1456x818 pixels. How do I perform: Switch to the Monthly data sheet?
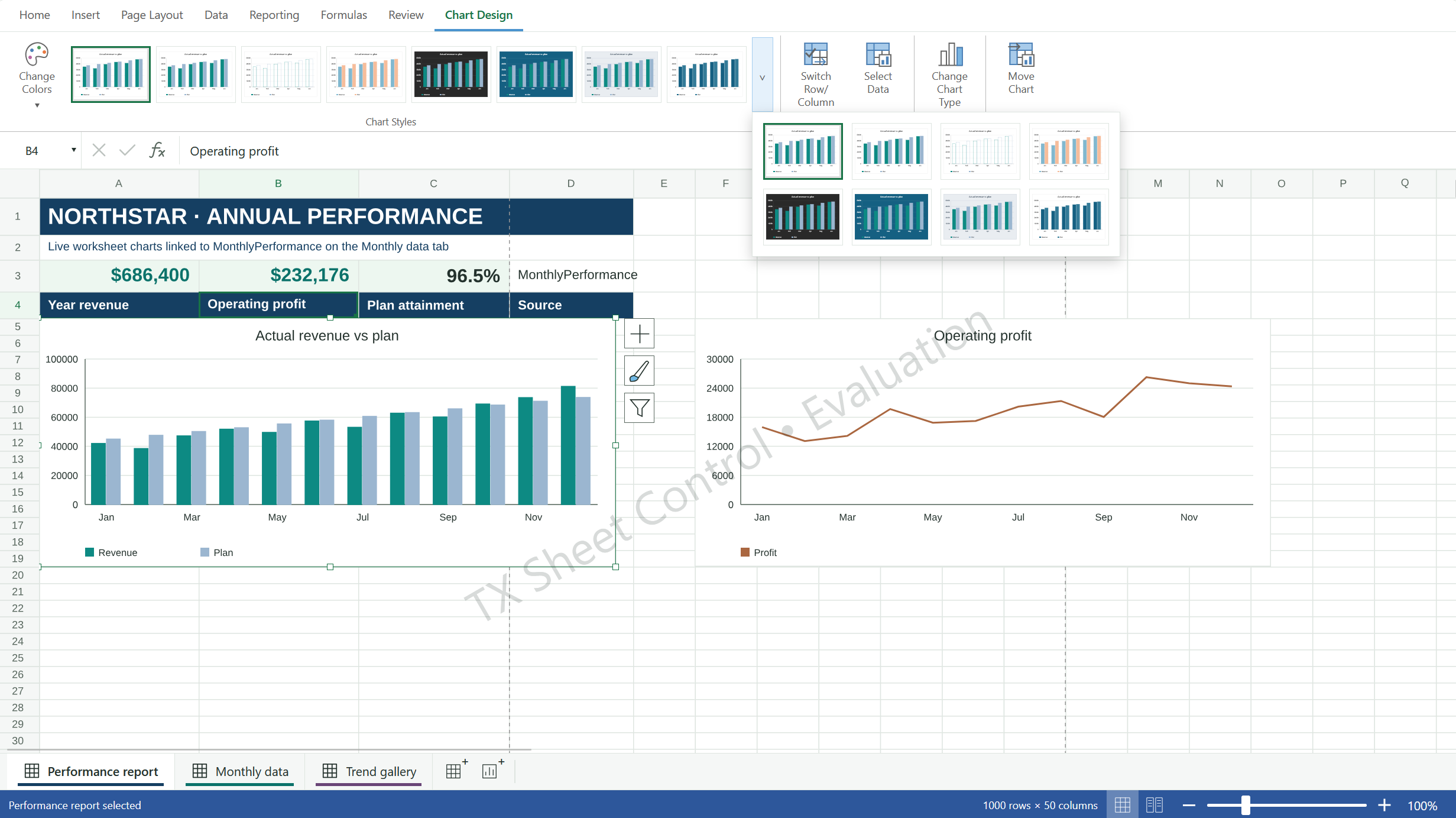click(240, 771)
